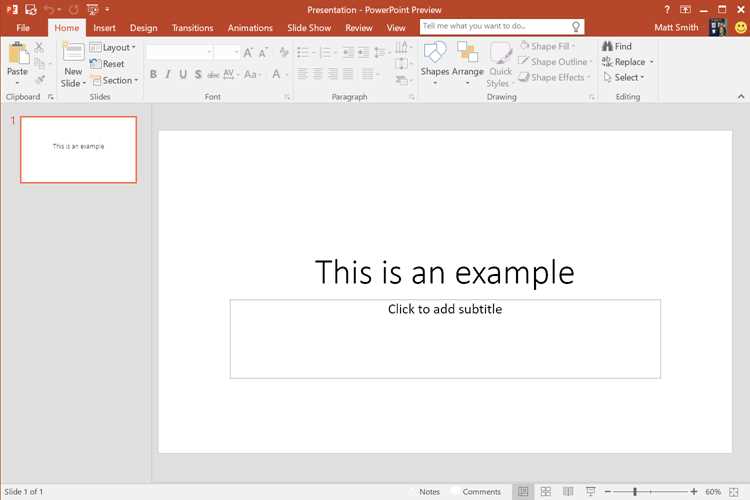The height and width of the screenshot is (500, 750).
Task: Switch to the Transitions tab
Action: click(193, 28)
